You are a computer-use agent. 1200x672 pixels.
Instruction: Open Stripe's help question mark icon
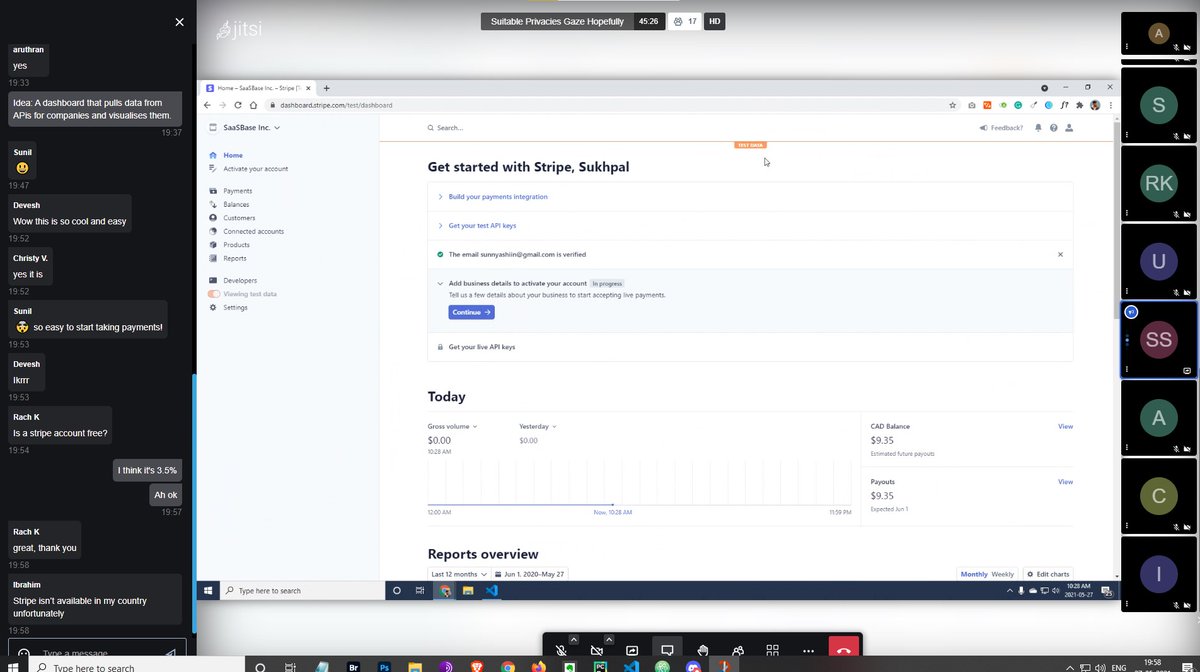click(x=1054, y=127)
